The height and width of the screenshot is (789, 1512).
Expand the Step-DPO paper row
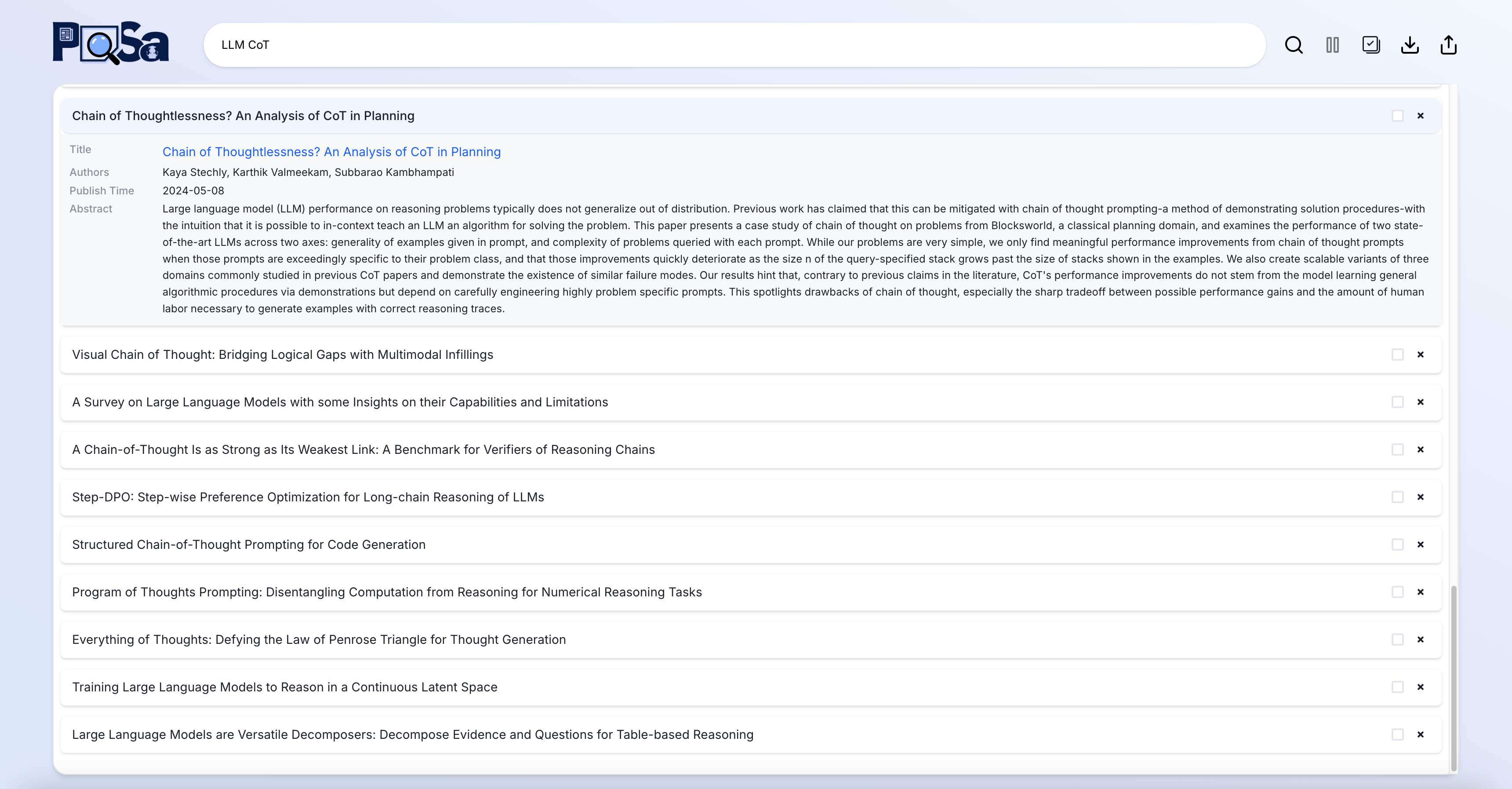[x=751, y=497]
